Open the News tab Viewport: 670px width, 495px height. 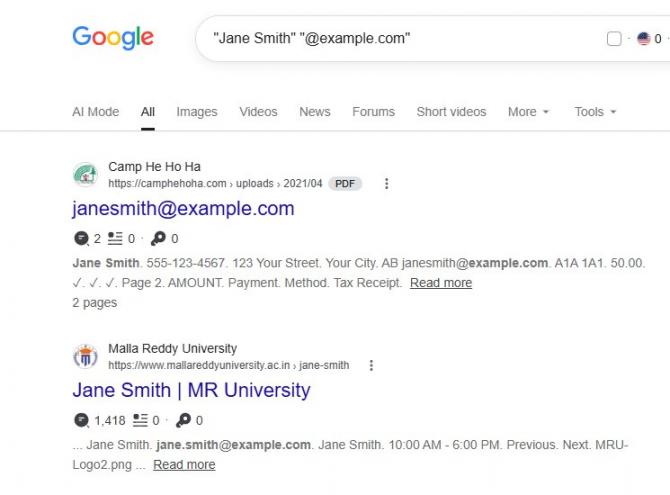click(315, 112)
